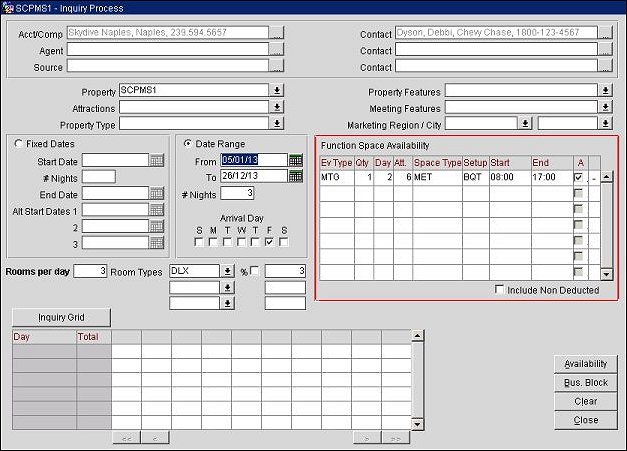Click ellipsis lookup button for Source
Image resolution: width=627 pixels, height=451 pixels.
[x=276, y=67]
